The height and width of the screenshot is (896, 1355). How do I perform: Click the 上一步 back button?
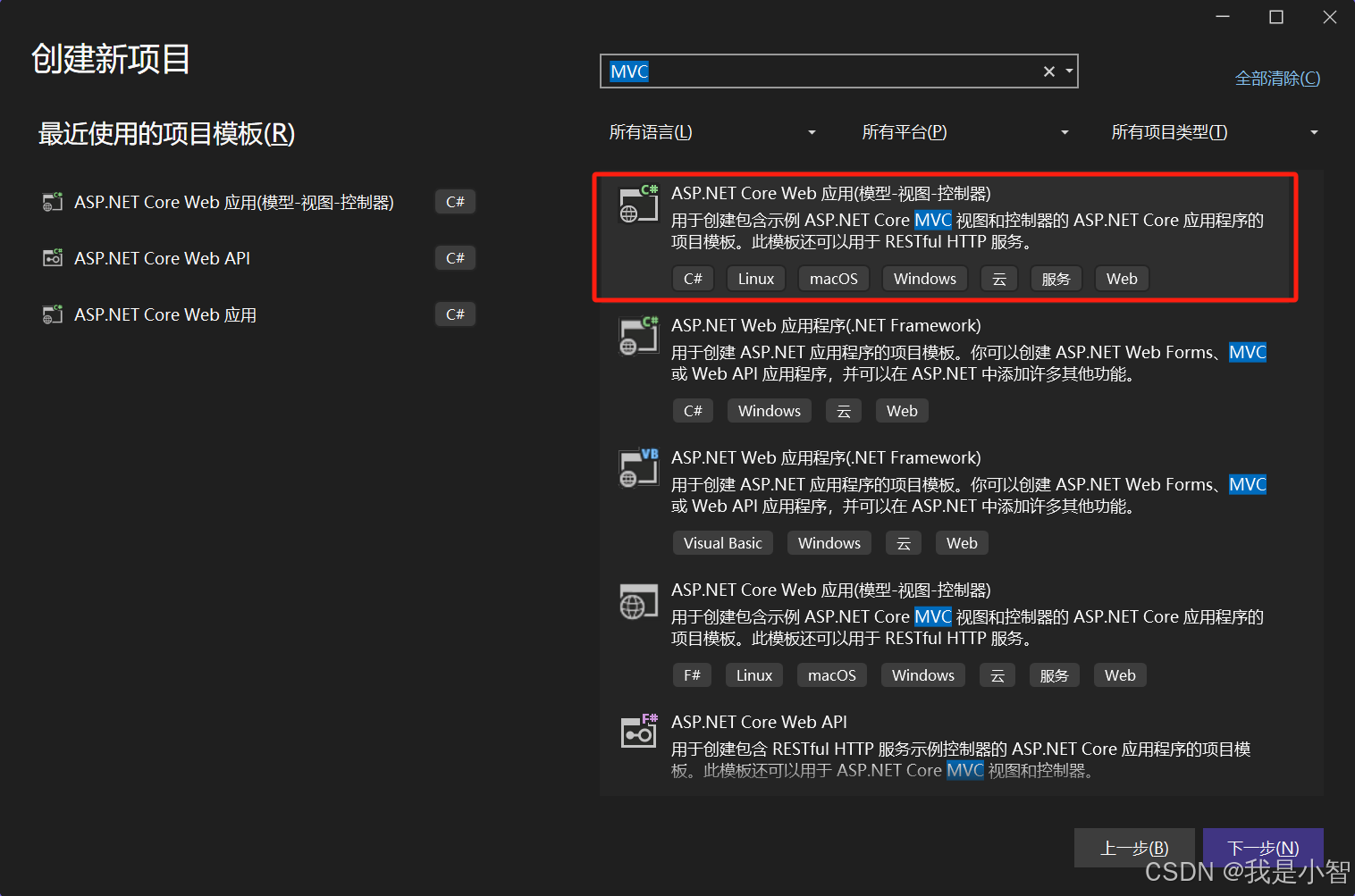[1134, 848]
